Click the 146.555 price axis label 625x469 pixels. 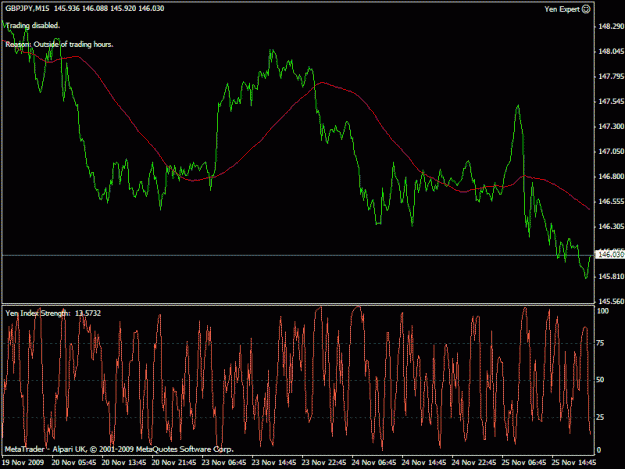tap(611, 202)
